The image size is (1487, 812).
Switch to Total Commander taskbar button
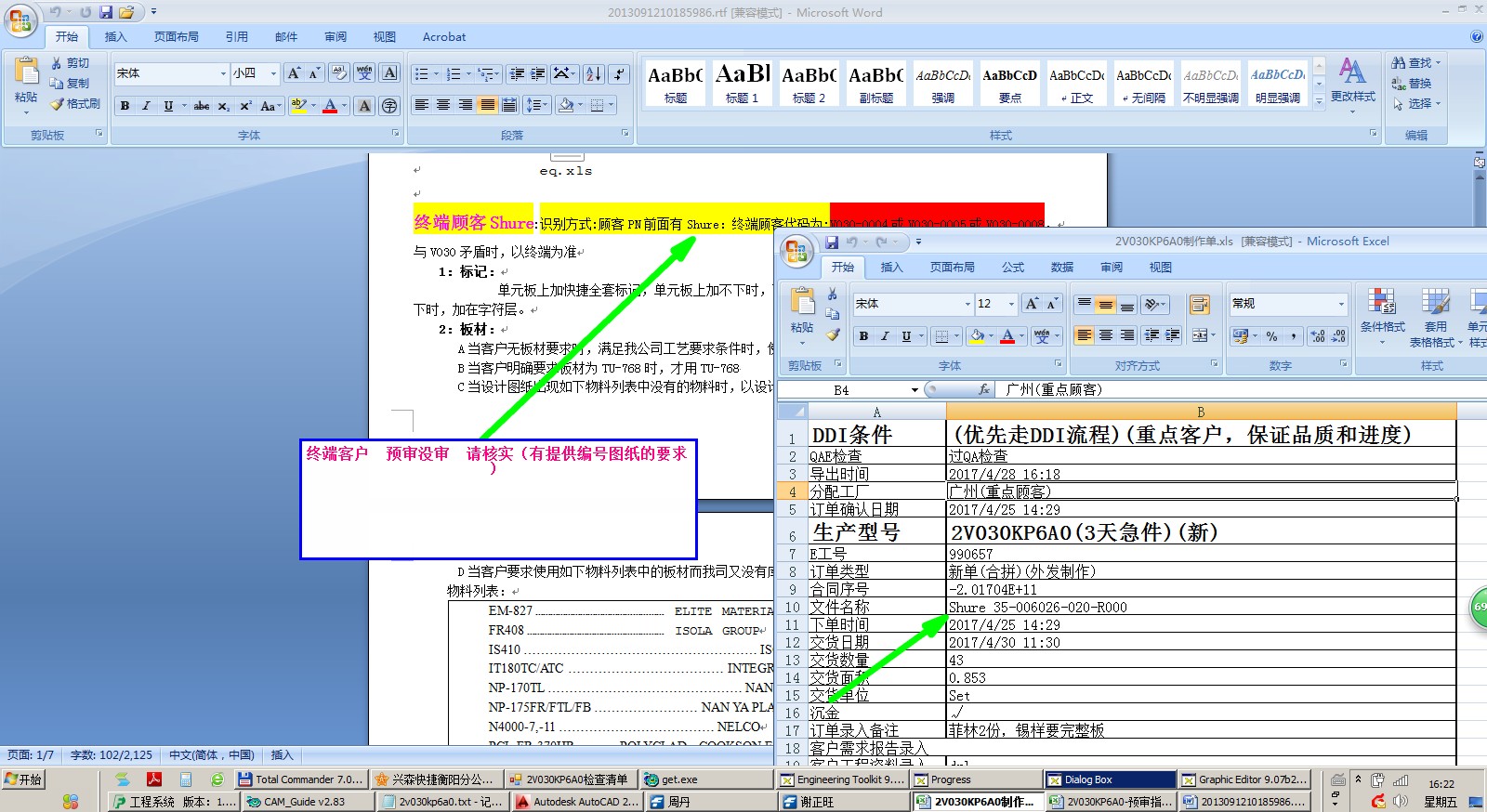[300, 779]
